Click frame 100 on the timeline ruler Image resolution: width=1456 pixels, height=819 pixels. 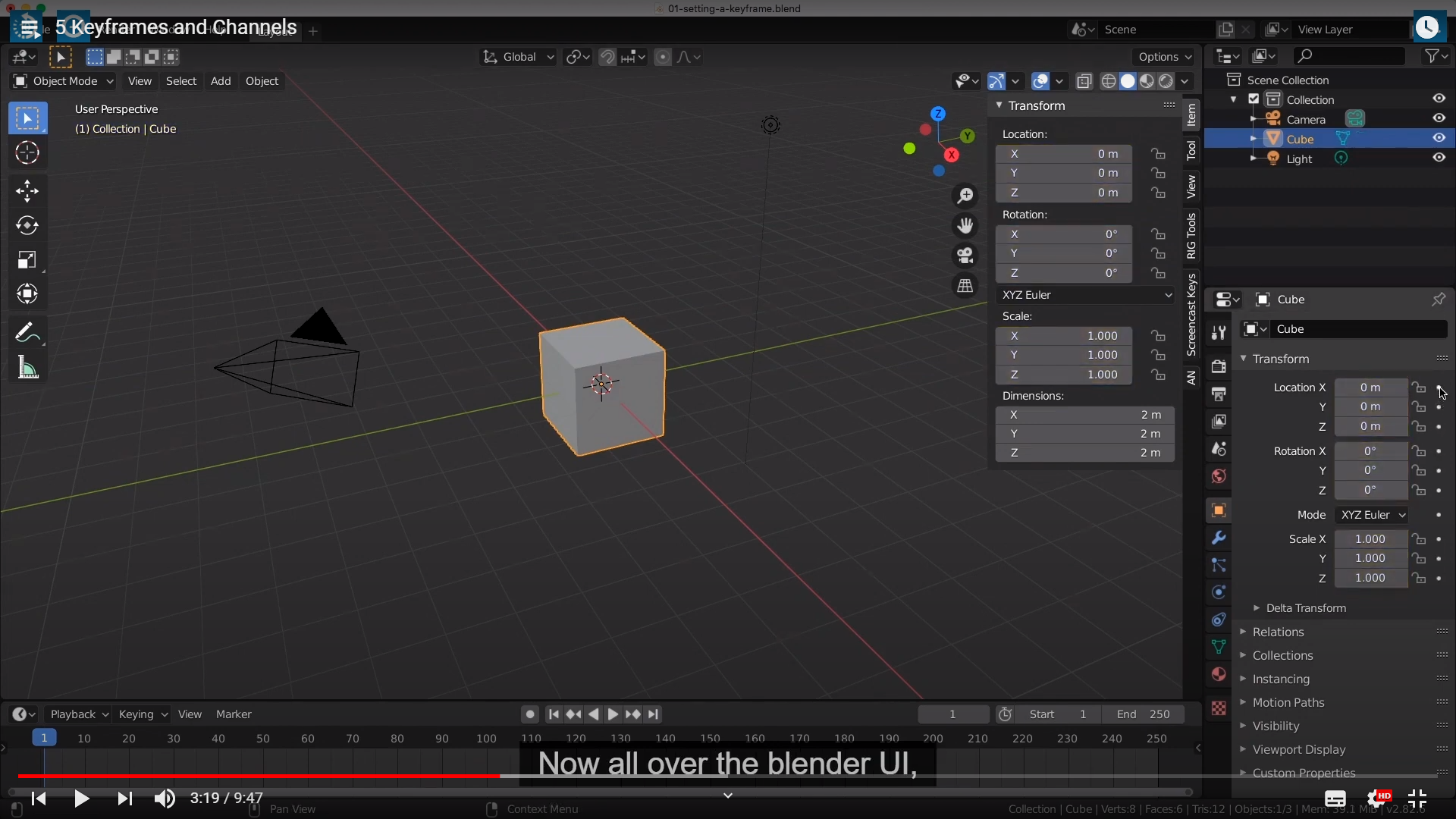pyautogui.click(x=486, y=739)
